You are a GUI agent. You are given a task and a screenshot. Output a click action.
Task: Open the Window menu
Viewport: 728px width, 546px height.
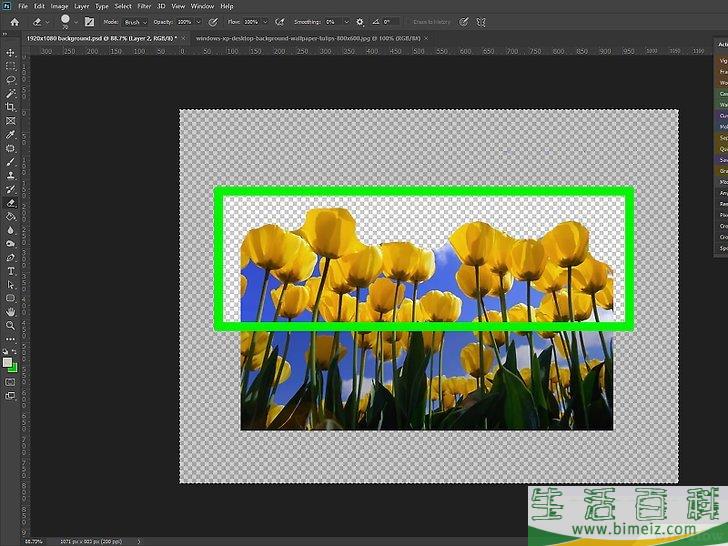pos(202,6)
